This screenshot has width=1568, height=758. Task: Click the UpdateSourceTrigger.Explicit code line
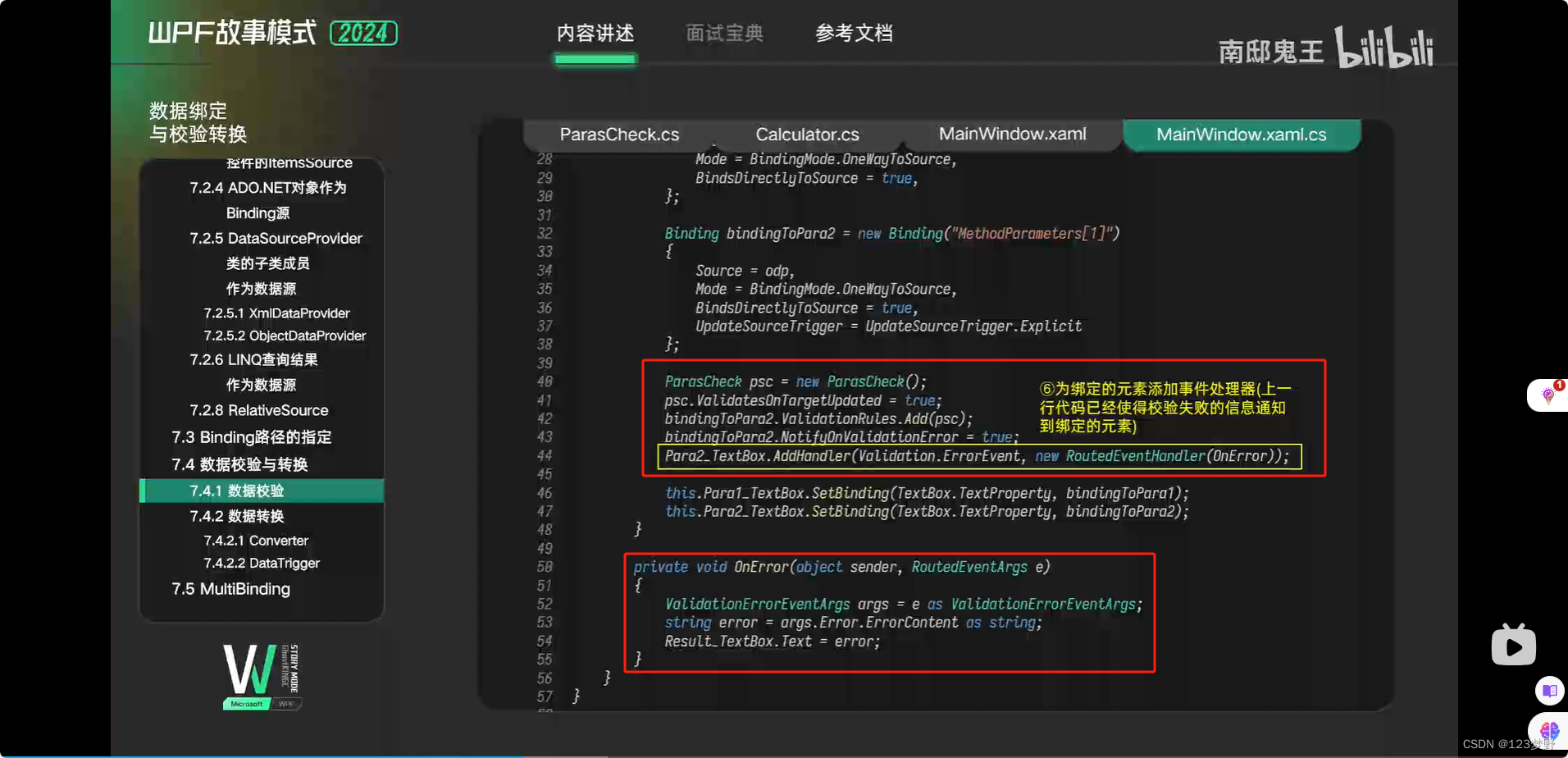[x=888, y=326]
